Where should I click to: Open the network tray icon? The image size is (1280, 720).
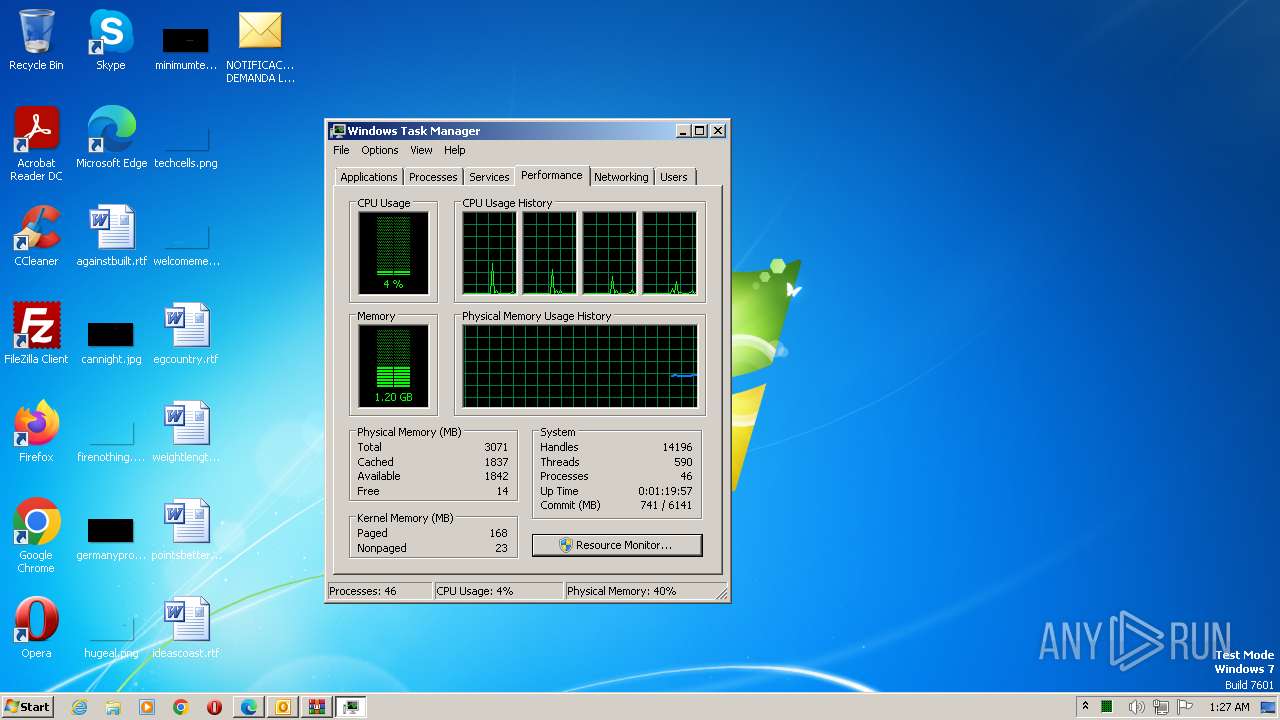[x=1160, y=707]
